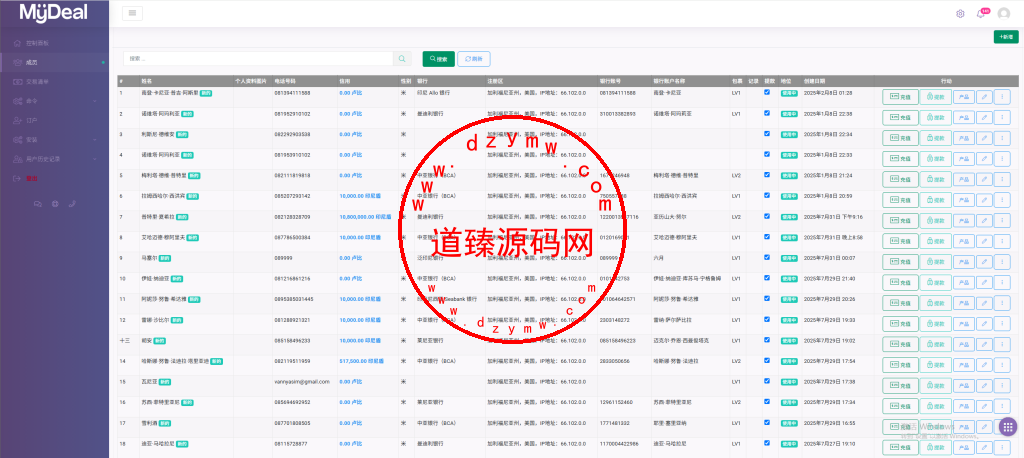The width and height of the screenshot is (1024, 458).
Task: Toggle 提款 checkbox for row 087786500384
Action: coord(767,237)
